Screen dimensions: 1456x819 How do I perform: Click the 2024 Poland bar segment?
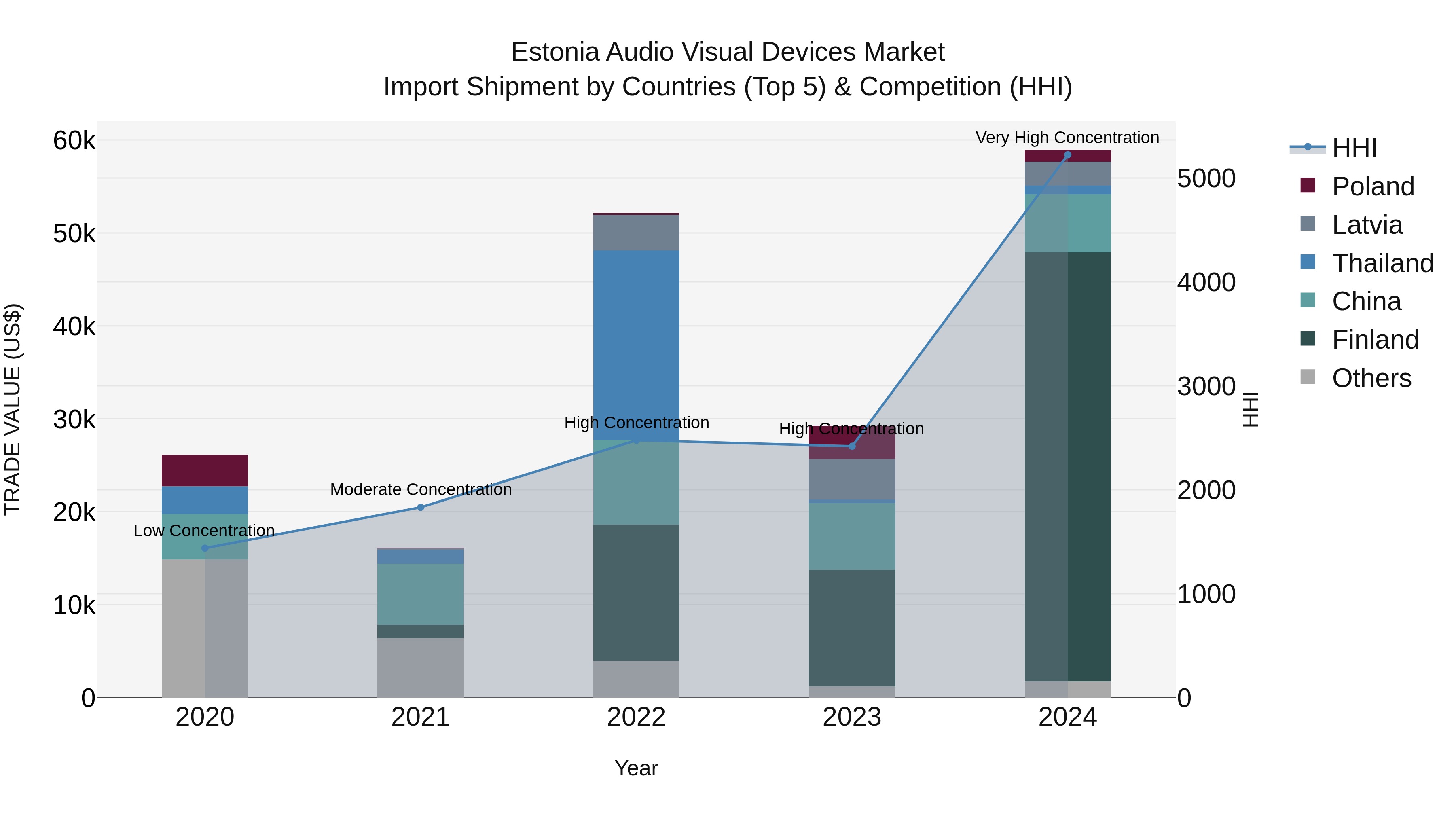point(1068,156)
